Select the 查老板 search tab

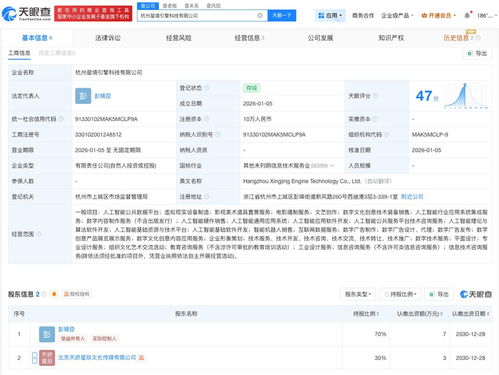[x=170, y=6]
